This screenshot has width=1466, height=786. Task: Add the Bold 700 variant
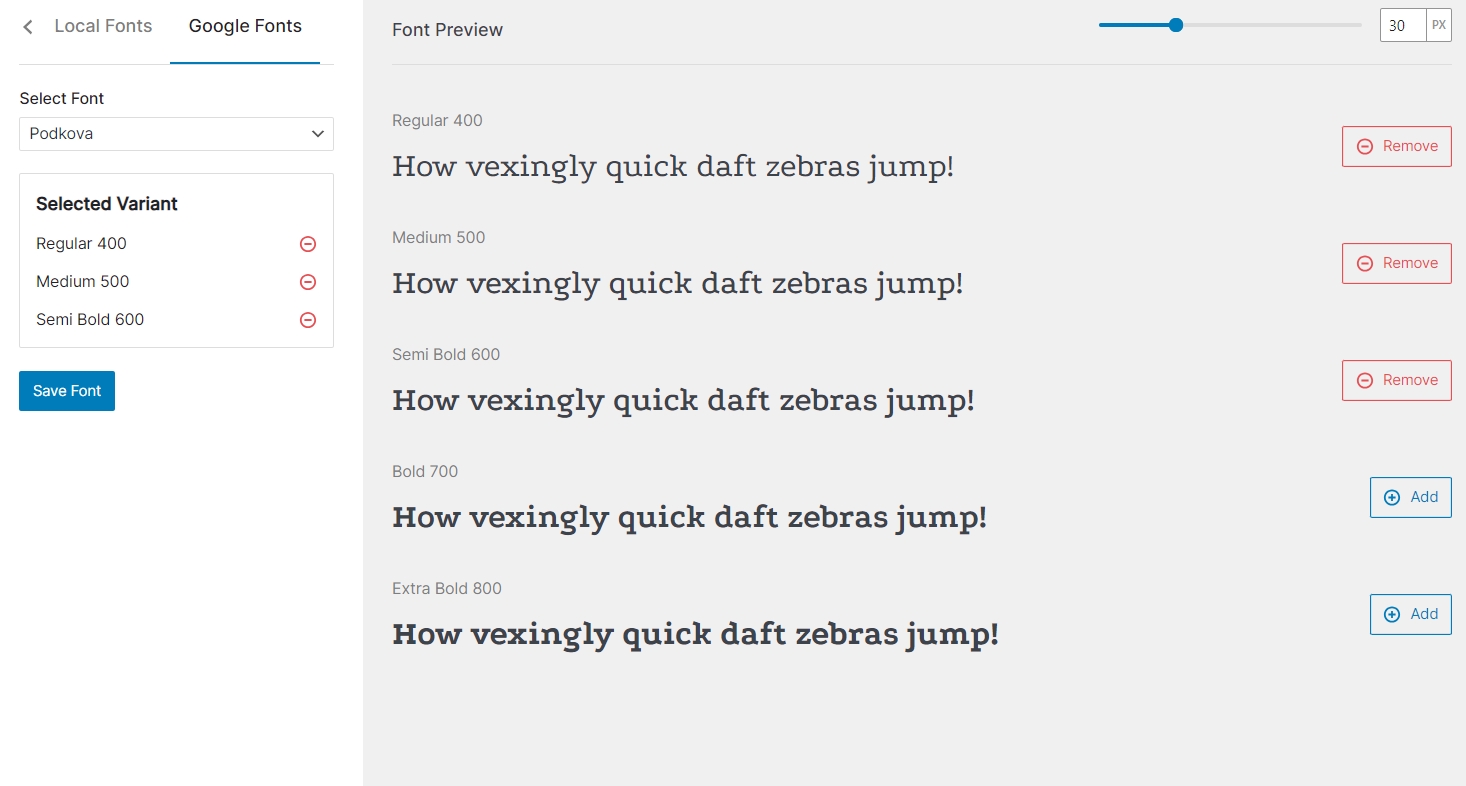coord(1410,497)
